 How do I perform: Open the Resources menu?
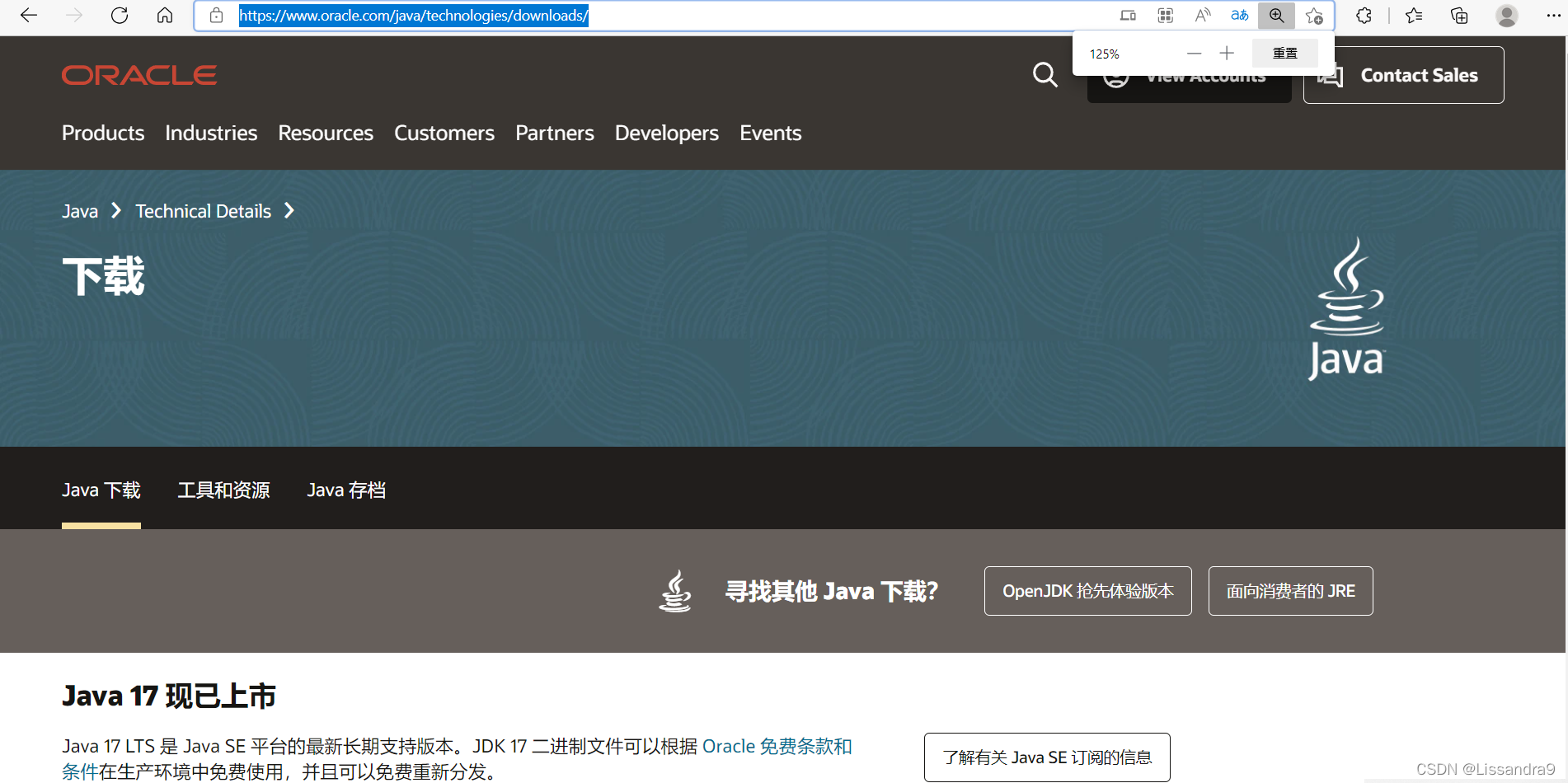coord(326,133)
